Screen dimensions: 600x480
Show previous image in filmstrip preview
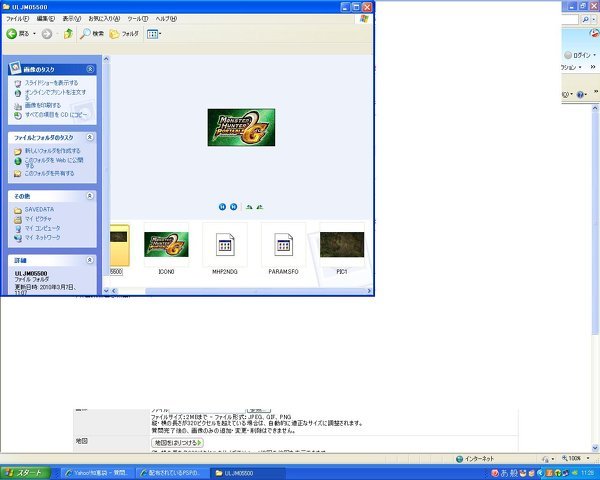point(222,206)
